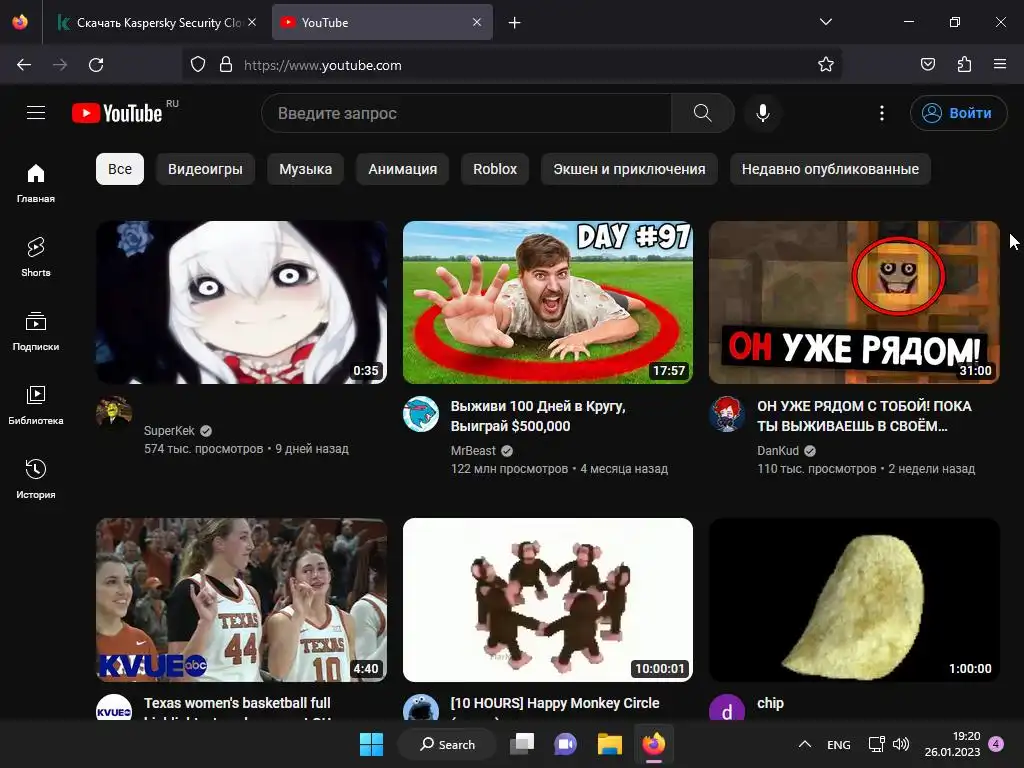This screenshot has width=1024, height=768.
Task: Click the ENG language indicator
Action: (839, 744)
